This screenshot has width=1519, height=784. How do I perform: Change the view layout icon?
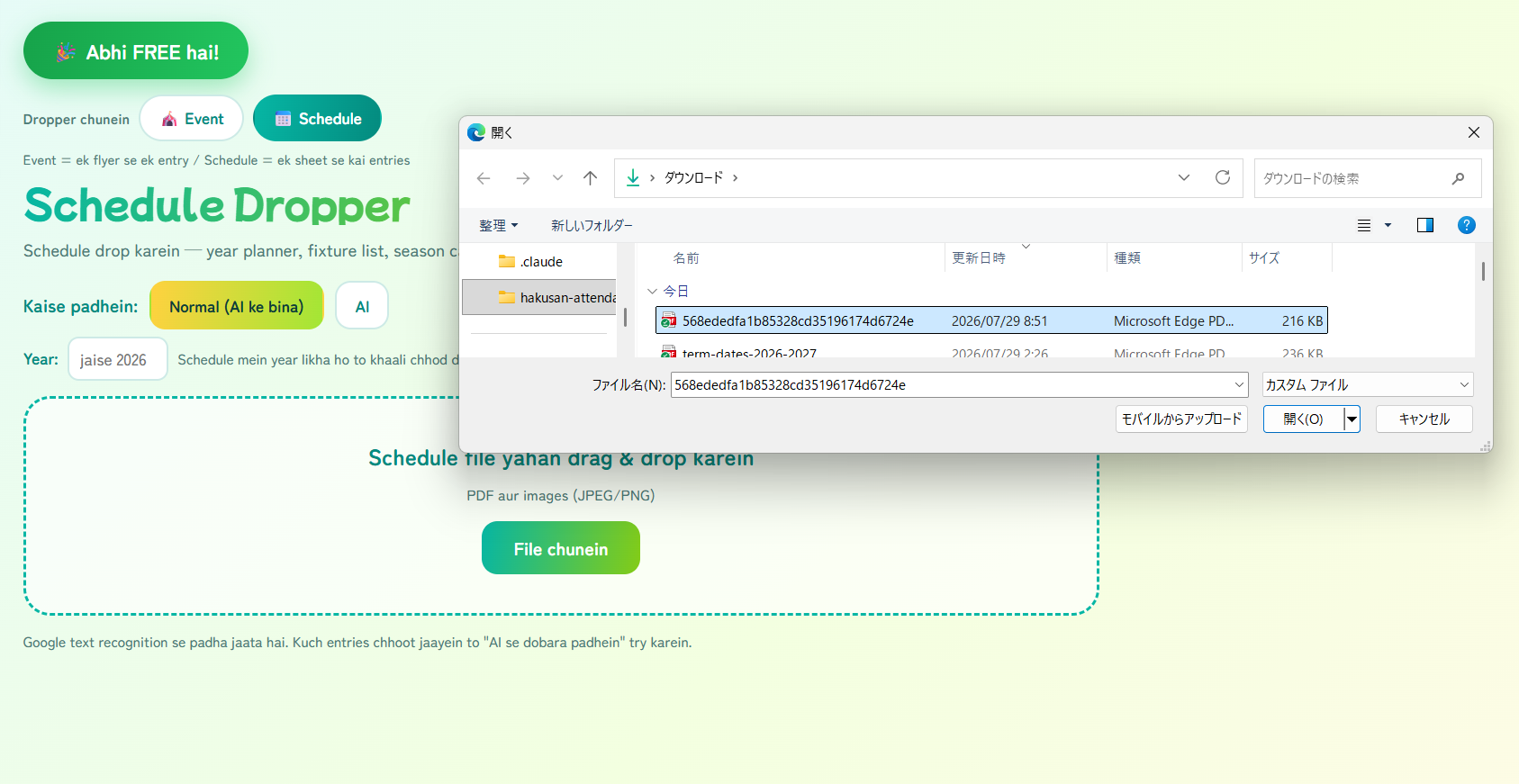tap(1364, 225)
